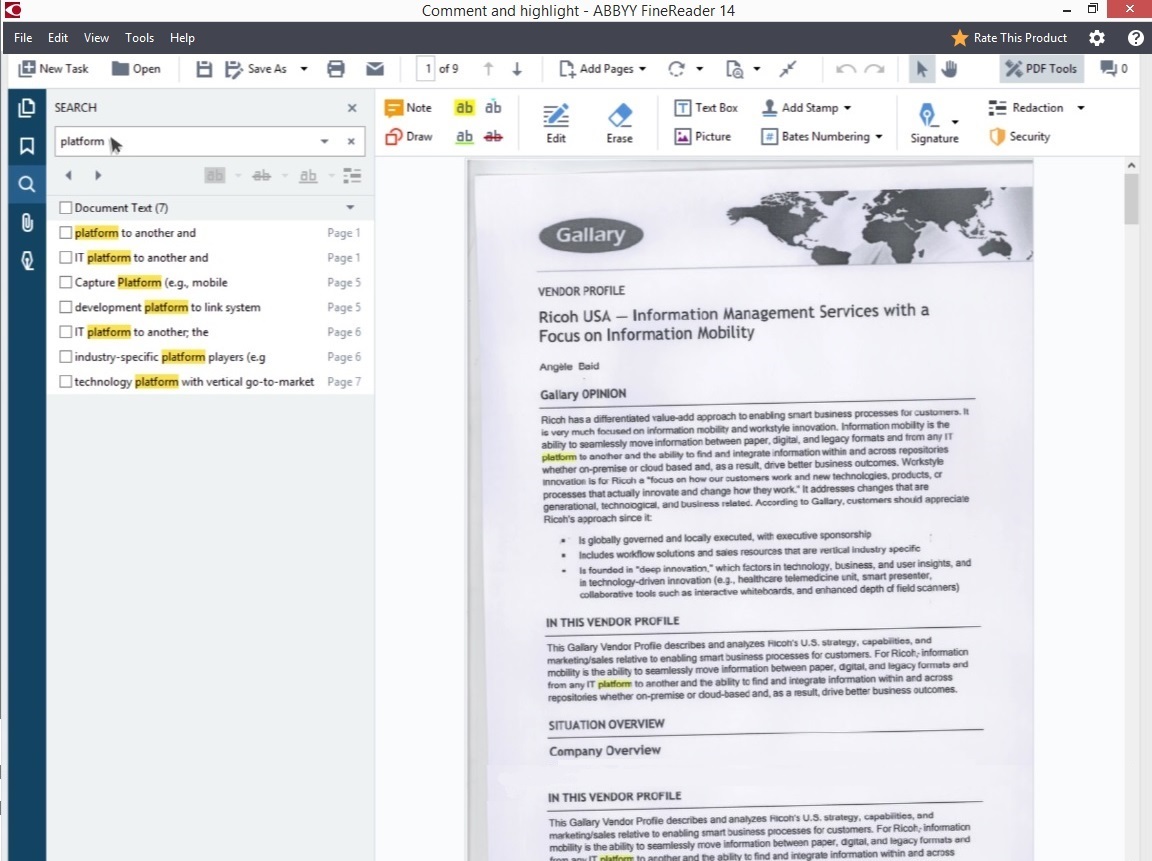Select the Search sidebar icon

pos(26,184)
